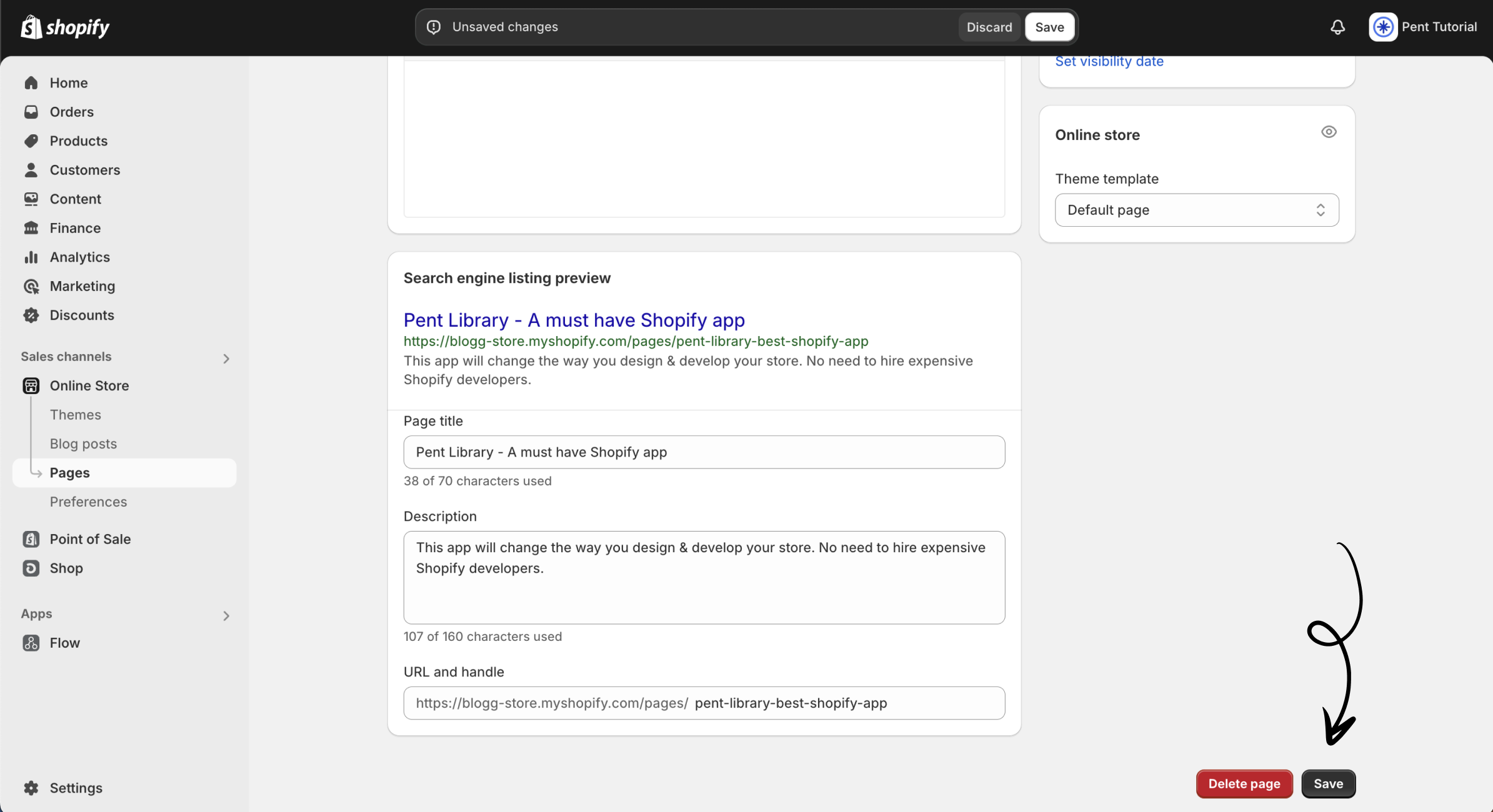Click the Online Store storefront icon
1493x812 pixels.
(x=31, y=385)
